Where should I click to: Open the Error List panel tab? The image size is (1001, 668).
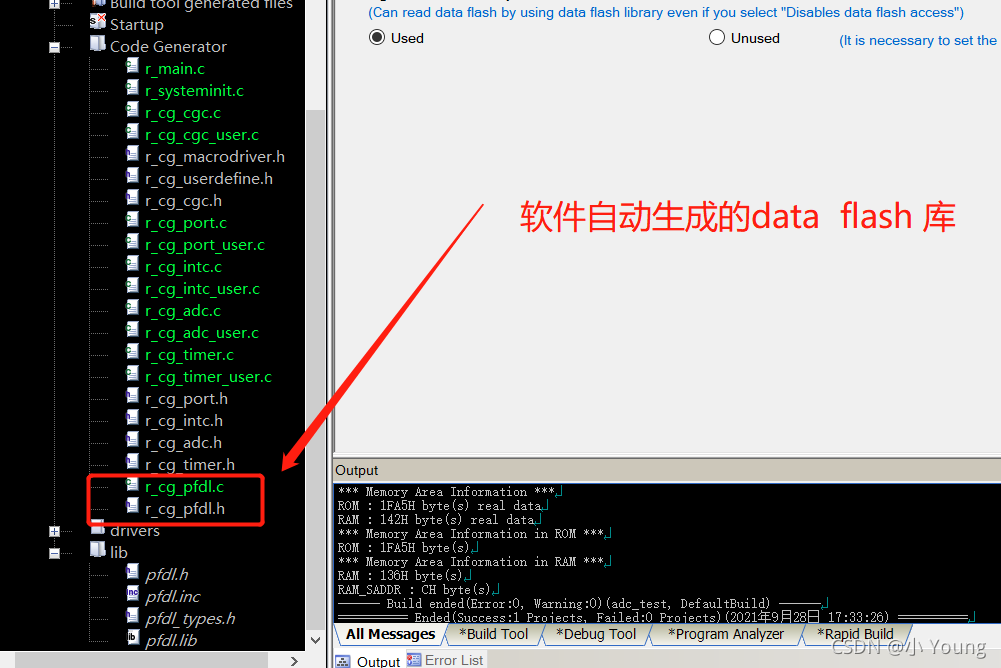[x=446, y=660]
